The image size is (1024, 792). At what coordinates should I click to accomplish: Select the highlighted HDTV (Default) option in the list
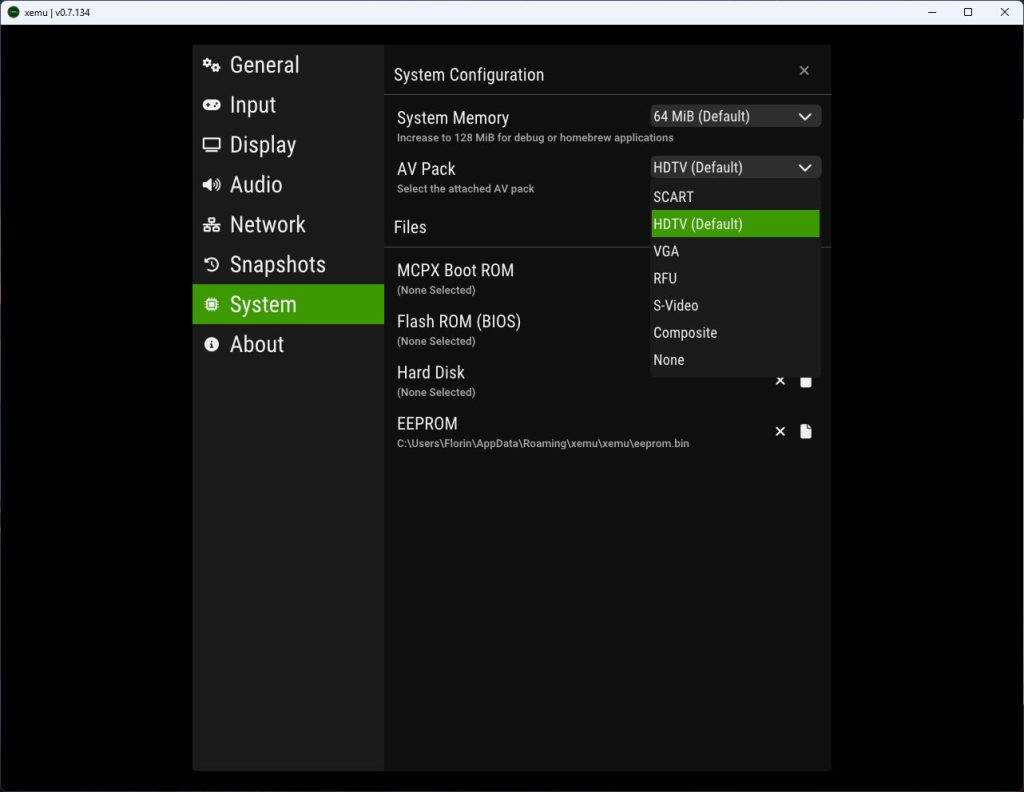pos(735,224)
